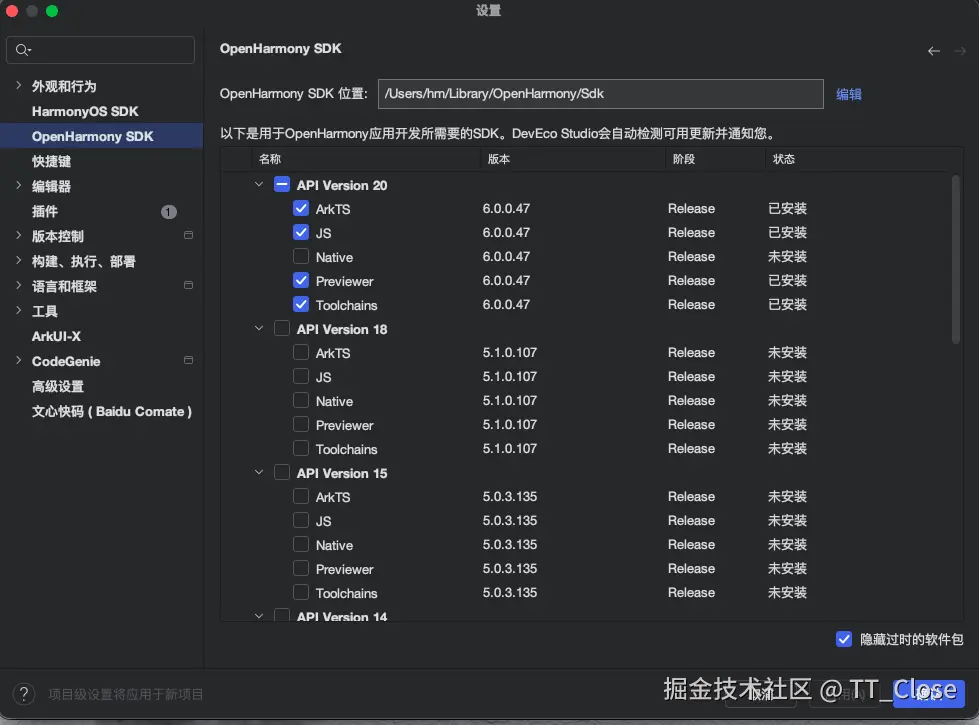Image resolution: width=979 pixels, height=725 pixels.
Task: Click the small icon beside 版本控制 entry
Action: pos(187,236)
